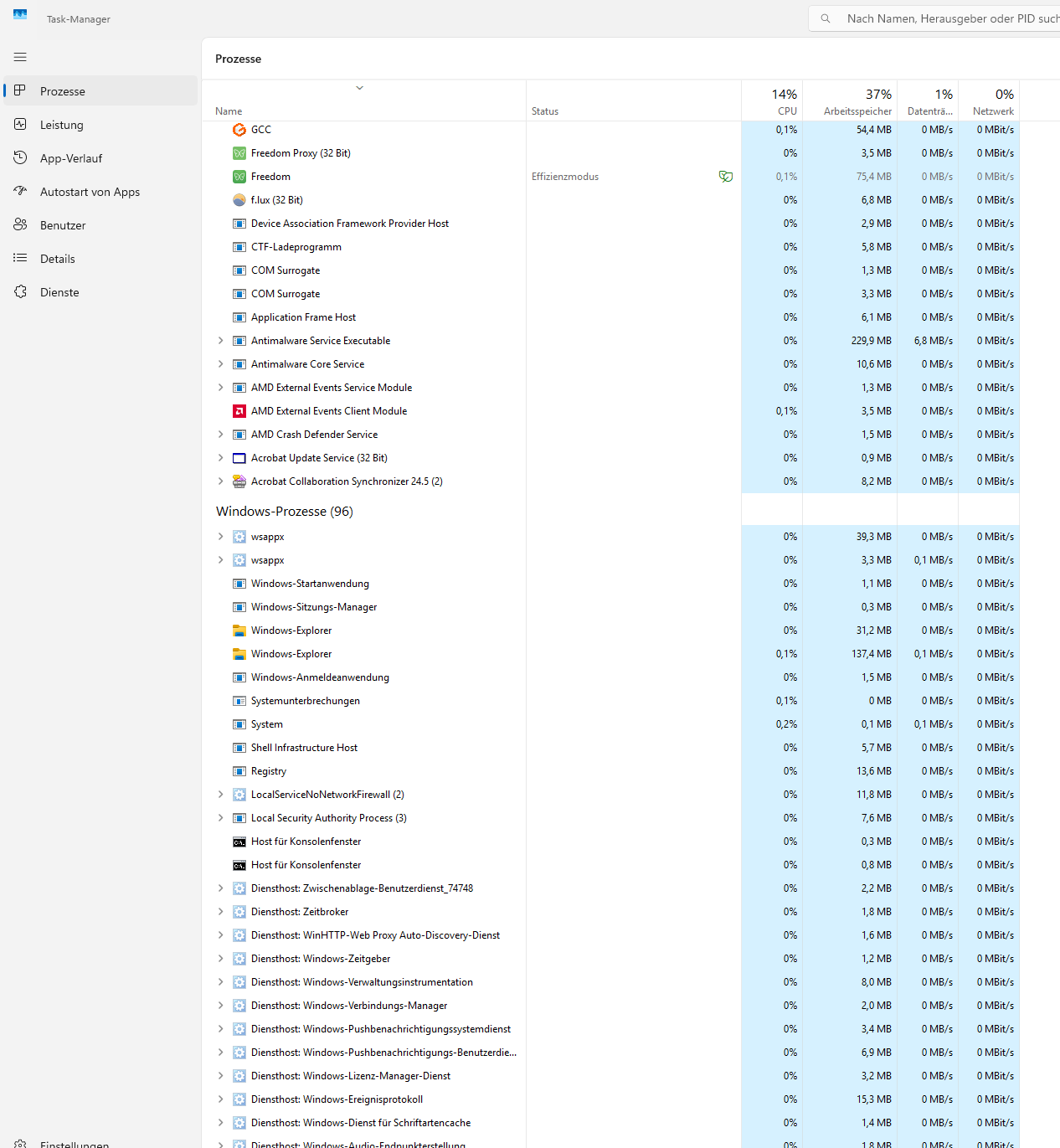Select Diensthost: Windows-Lizenz-Manager-Dienst row

click(351, 1076)
